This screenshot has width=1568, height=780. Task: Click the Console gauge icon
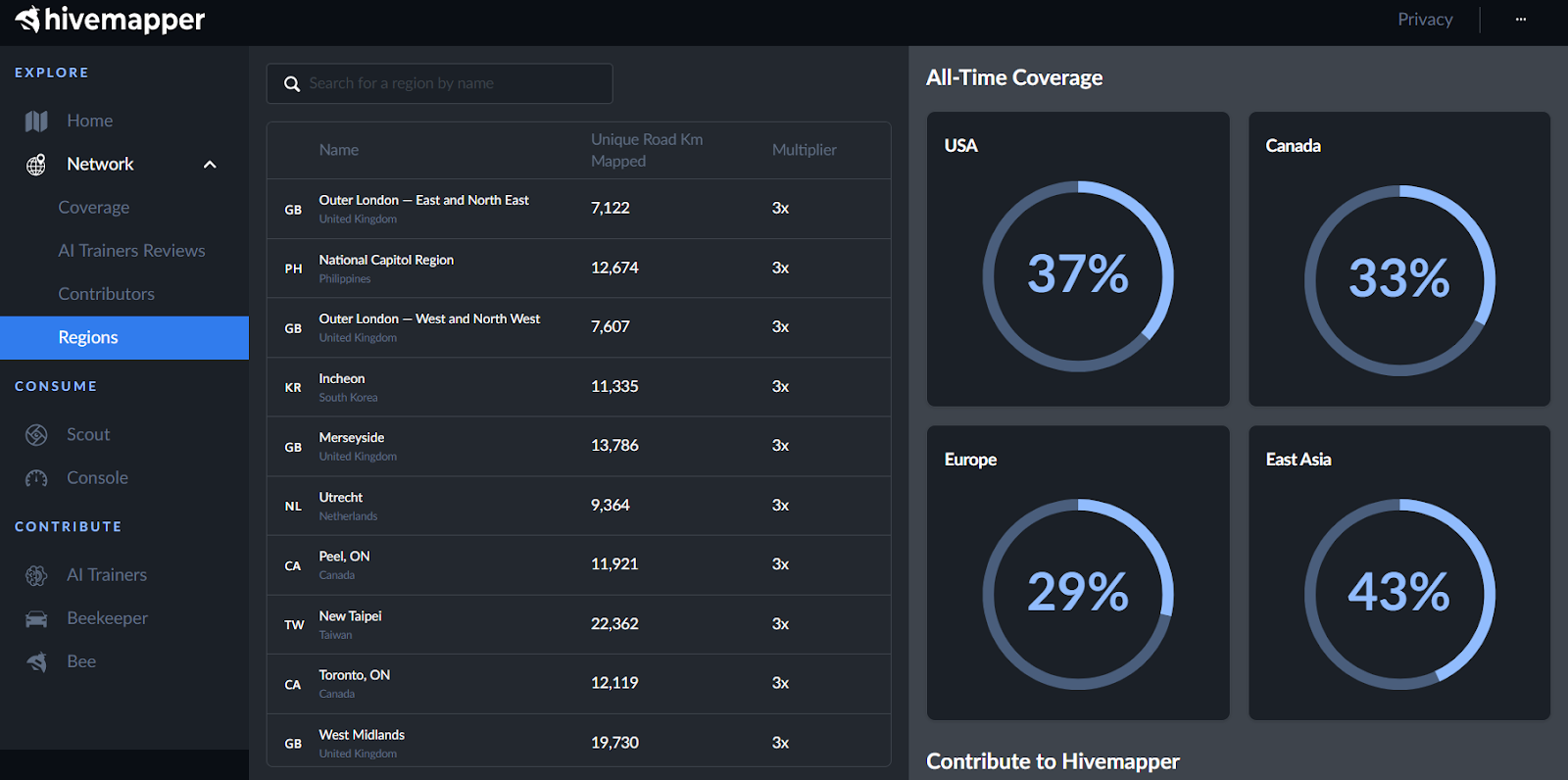[x=36, y=478]
